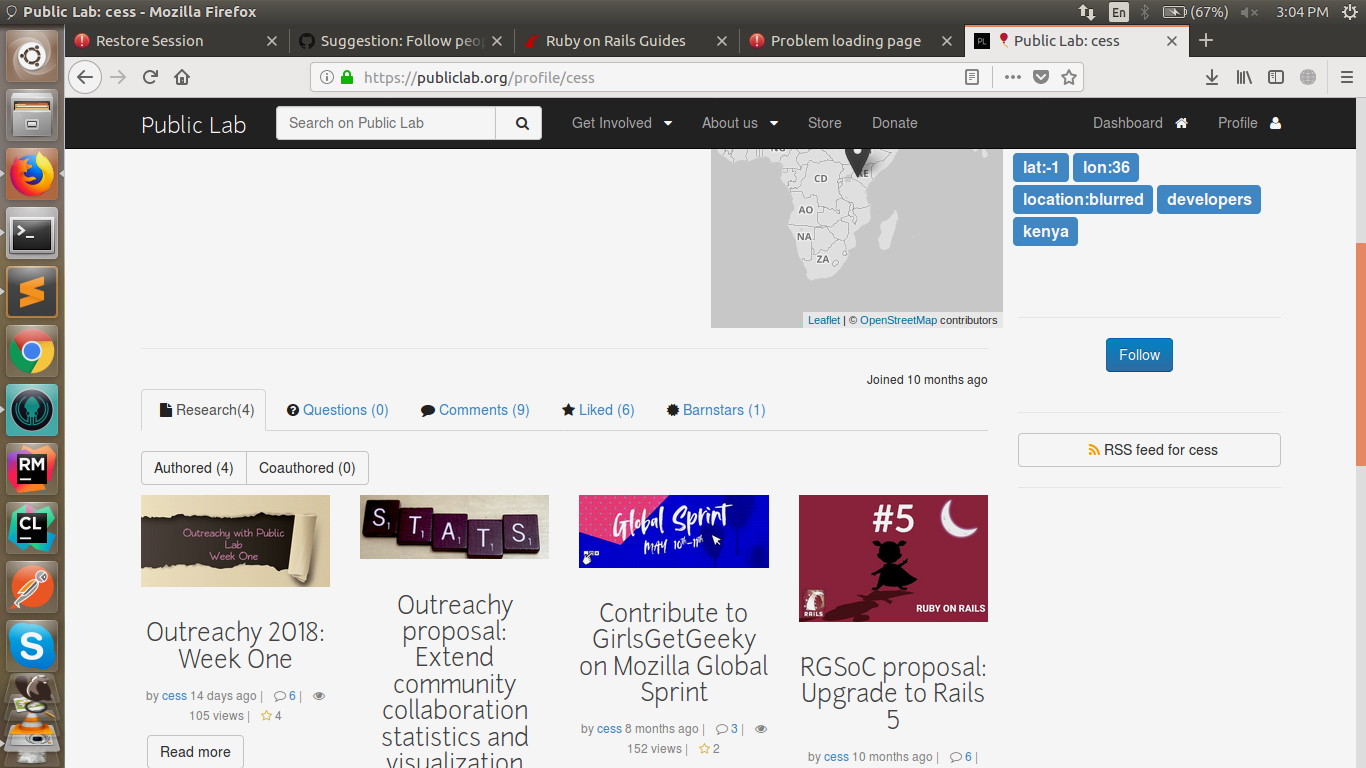
Task: Click the Public Lab logo text
Action: (x=194, y=124)
